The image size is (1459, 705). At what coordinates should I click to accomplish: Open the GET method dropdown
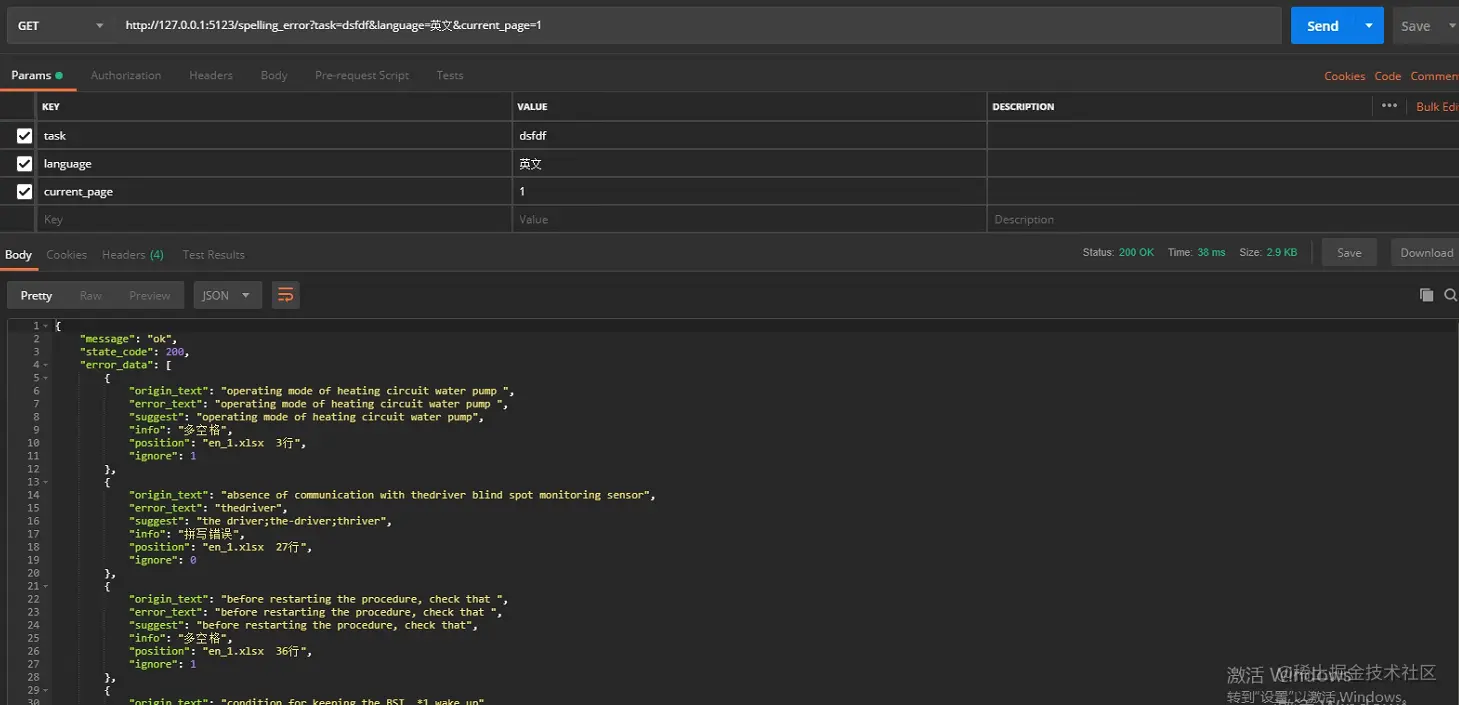pyautogui.click(x=60, y=26)
